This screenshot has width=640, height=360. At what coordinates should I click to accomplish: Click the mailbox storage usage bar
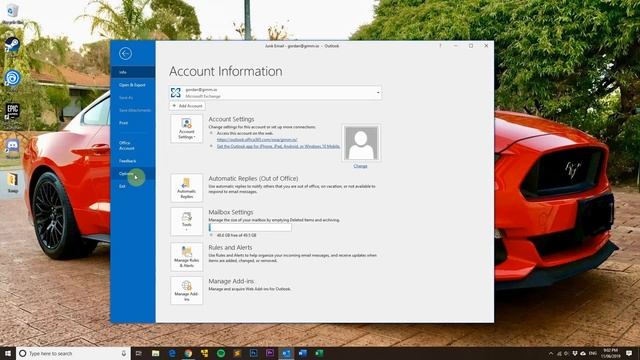[x=250, y=227]
